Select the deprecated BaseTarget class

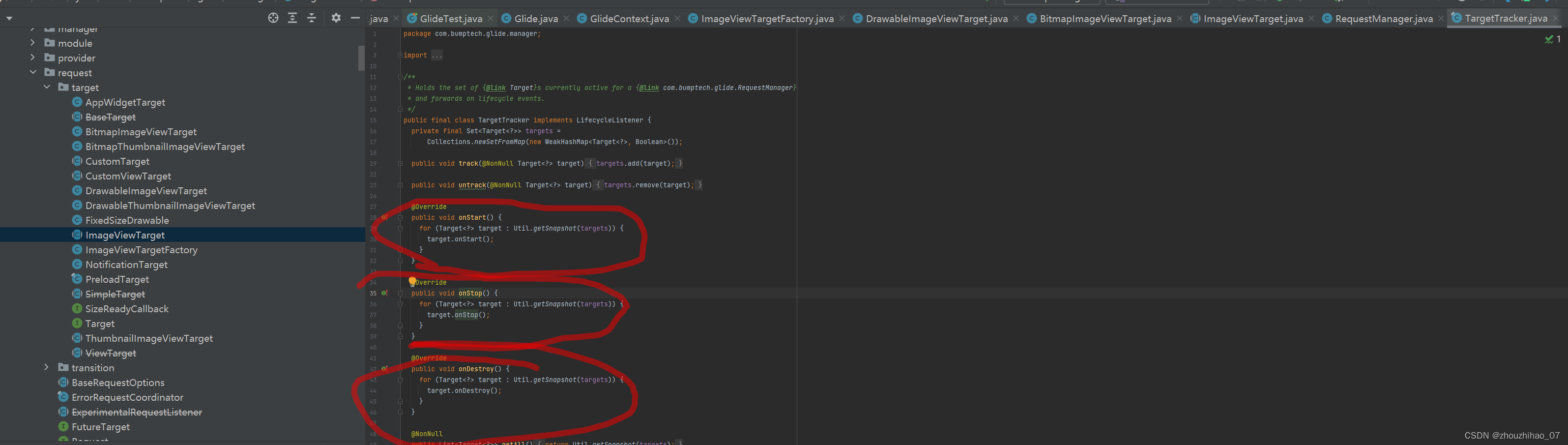[x=110, y=117]
